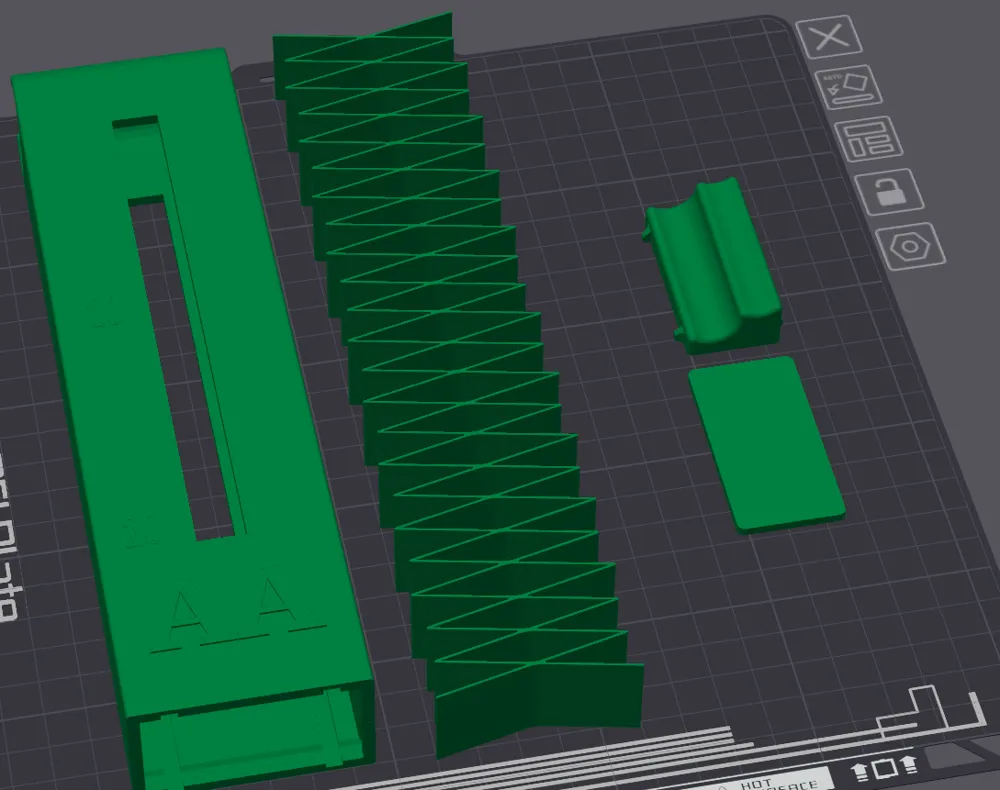This screenshot has width=1000, height=790.
Task: Click the left upward arrow icon near status strip
Action: [858, 772]
